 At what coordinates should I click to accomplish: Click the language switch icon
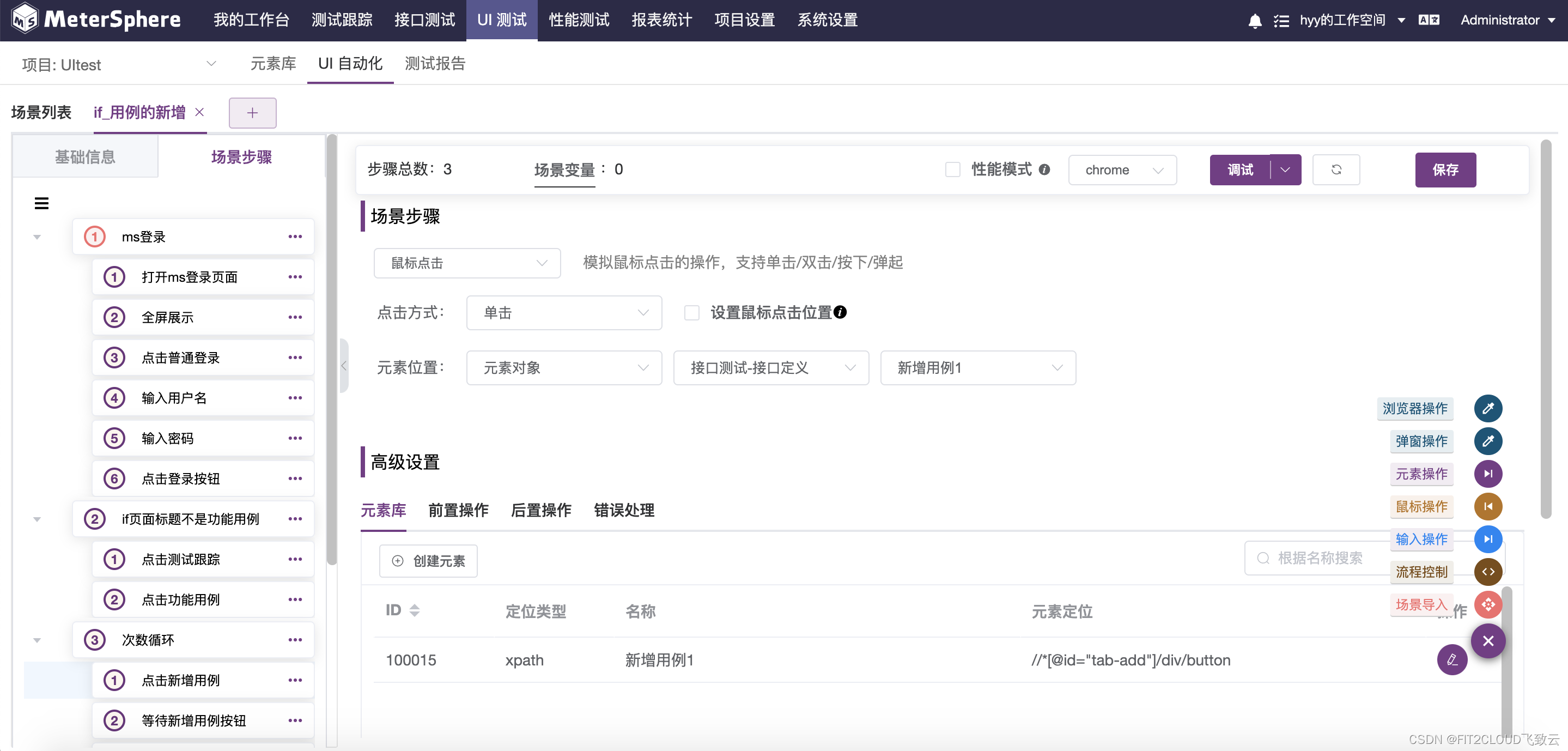pyautogui.click(x=1428, y=20)
